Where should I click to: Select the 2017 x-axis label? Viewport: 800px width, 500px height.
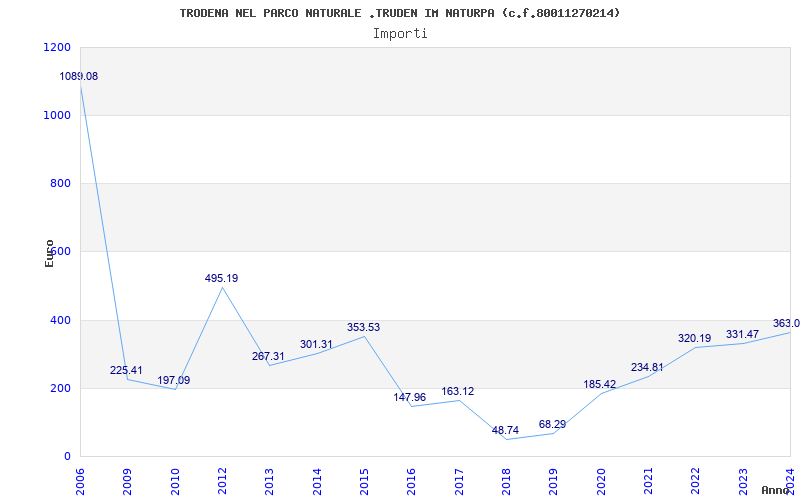point(459,482)
